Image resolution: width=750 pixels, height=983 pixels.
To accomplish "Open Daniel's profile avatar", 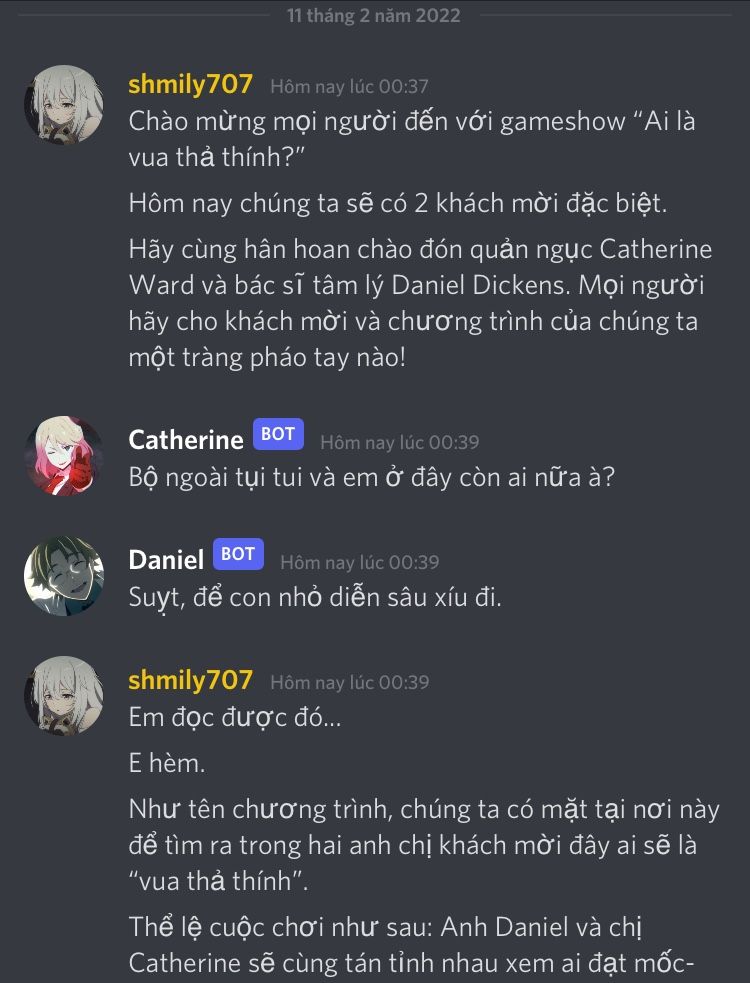I will (x=64, y=576).
